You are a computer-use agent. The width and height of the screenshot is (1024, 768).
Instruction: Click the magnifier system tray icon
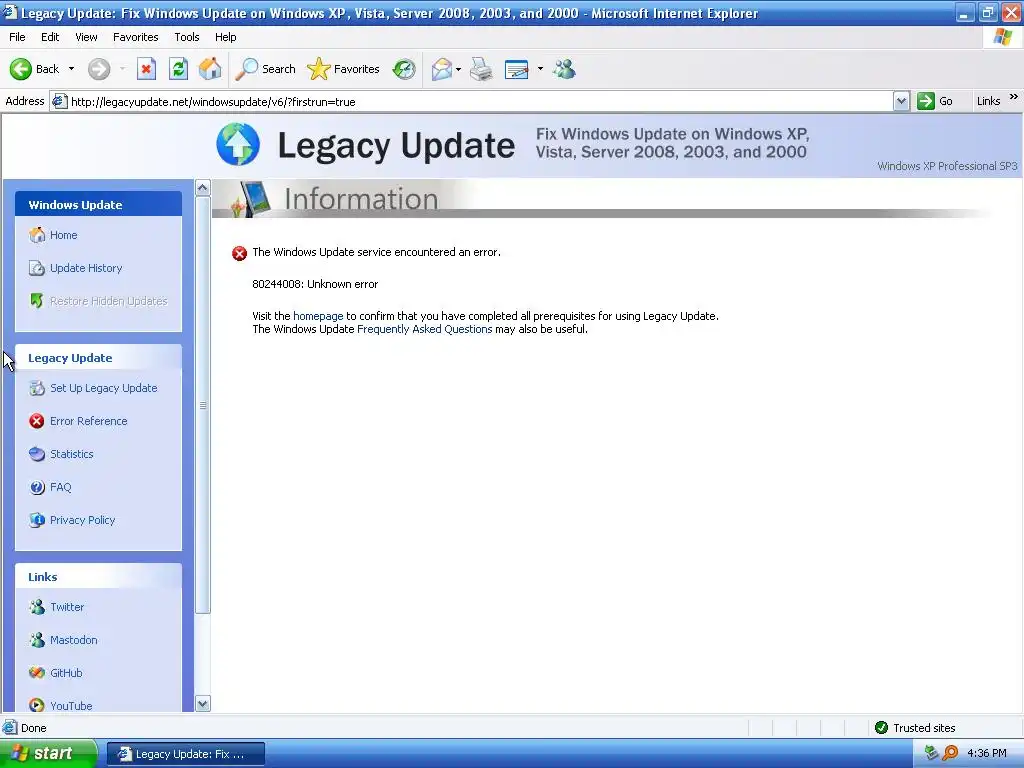coord(950,754)
